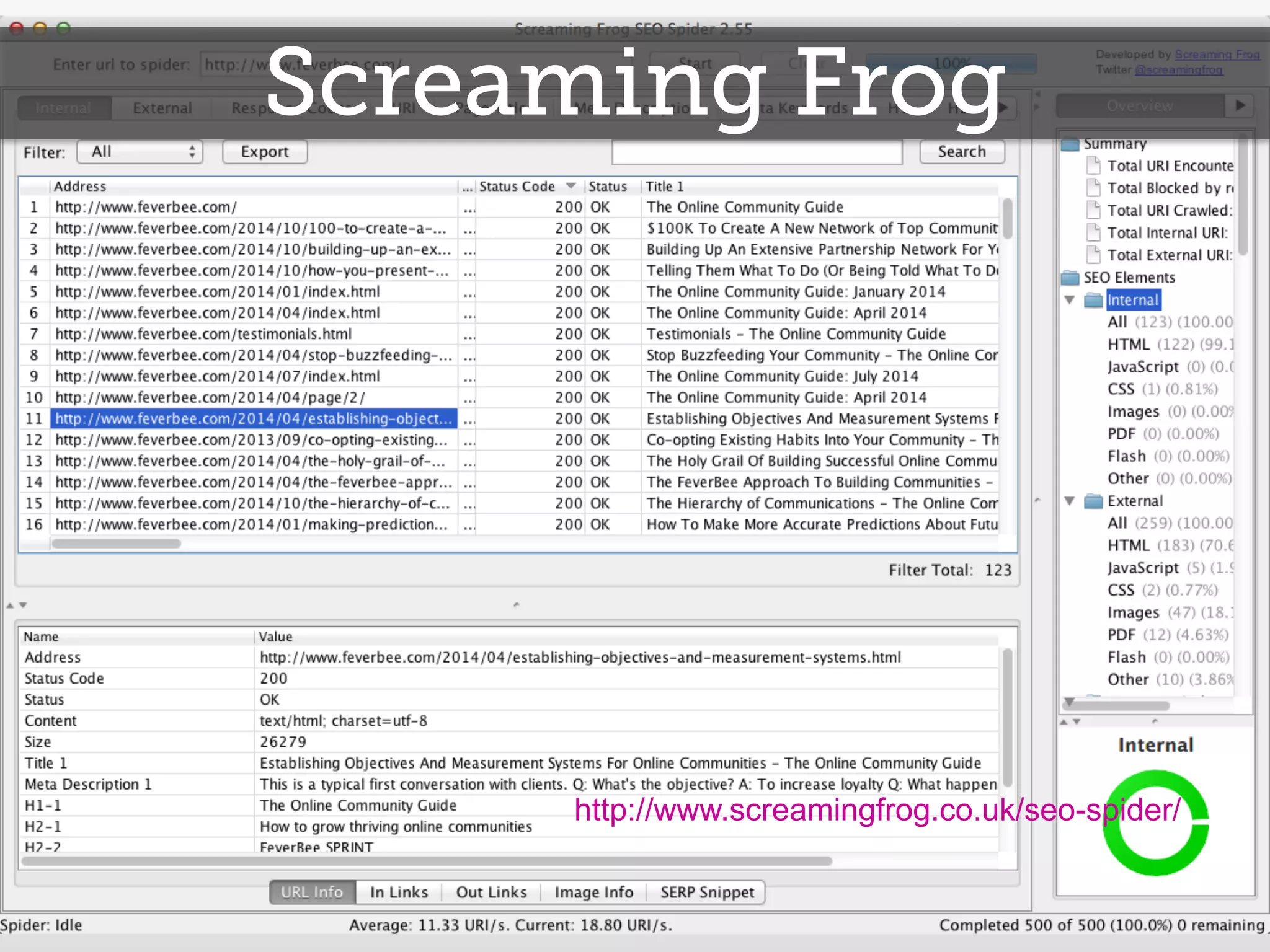Sort by the Address column header
This screenshot has width=1270, height=952.
(254, 187)
